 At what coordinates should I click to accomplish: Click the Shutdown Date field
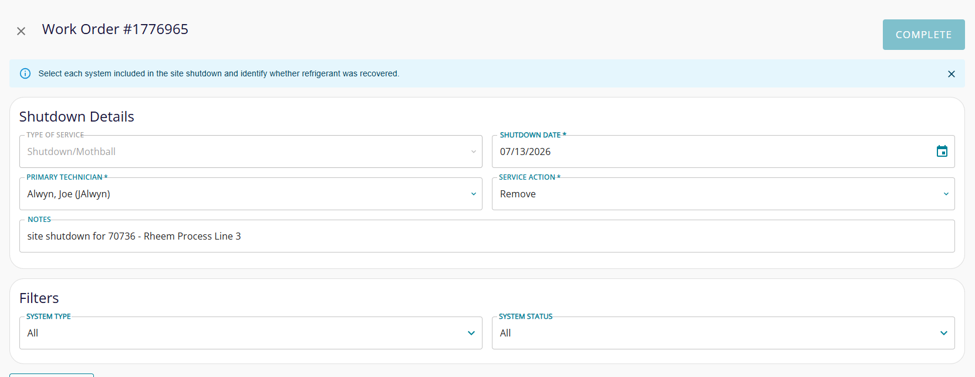point(723,151)
